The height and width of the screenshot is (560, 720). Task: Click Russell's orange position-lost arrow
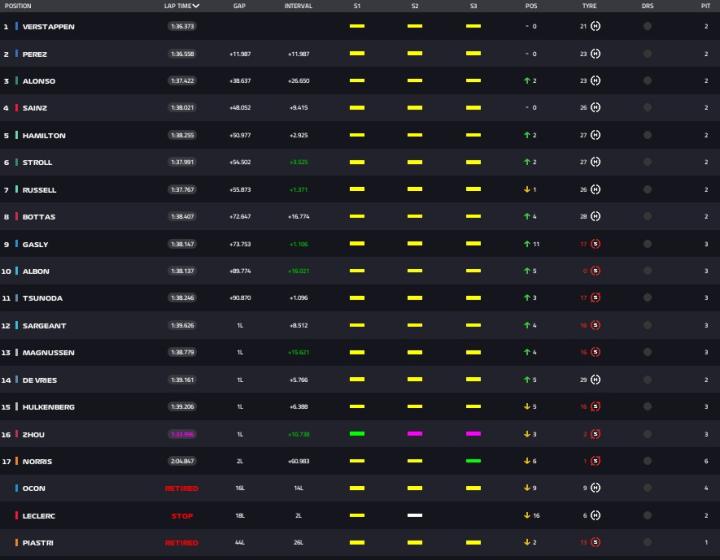pos(526,190)
